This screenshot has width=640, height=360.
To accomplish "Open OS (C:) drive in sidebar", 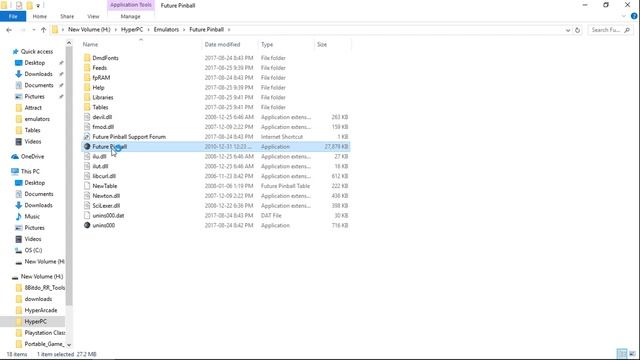I will 33,250.
